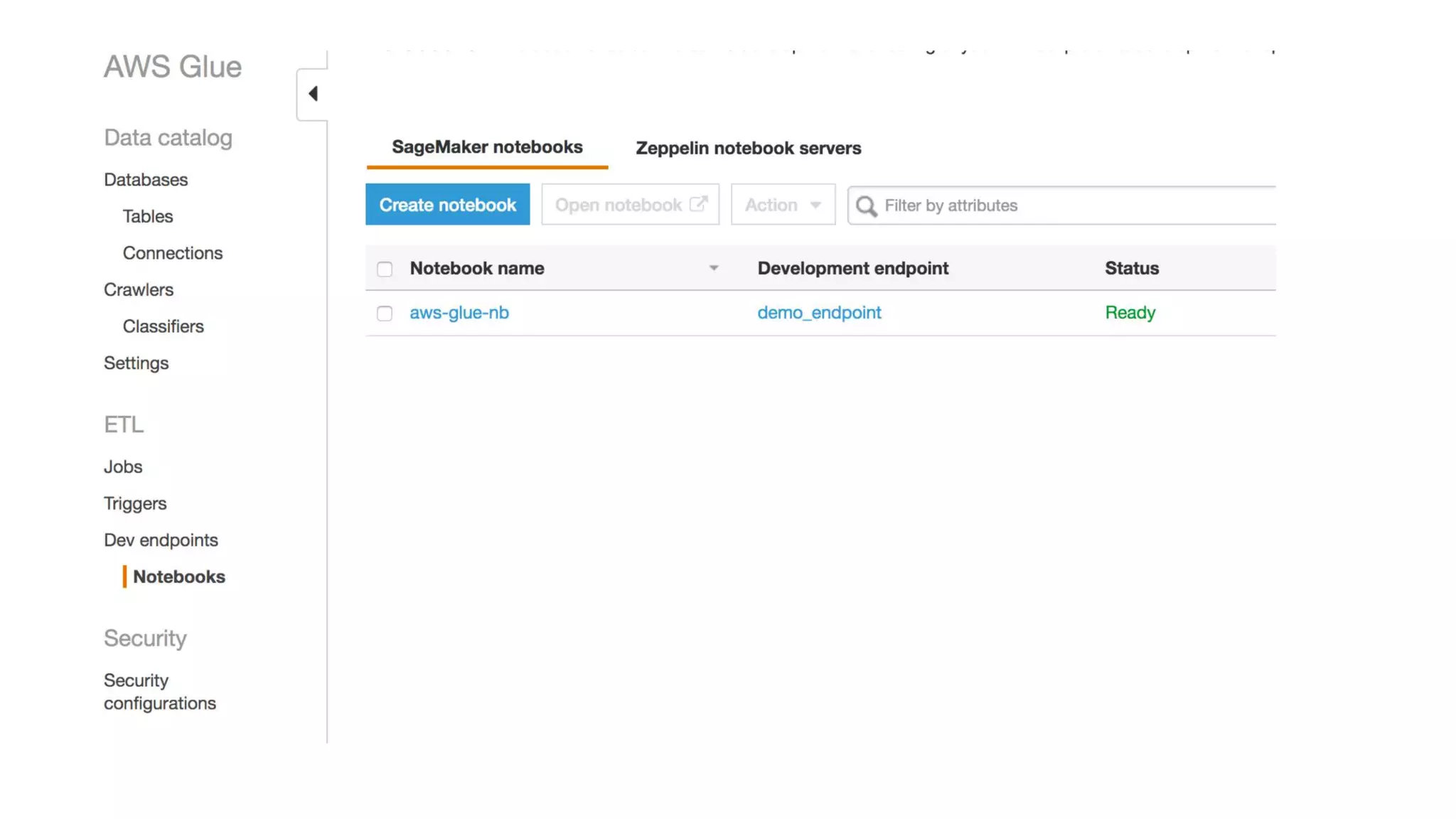Select Classifiers in the sidebar
This screenshot has height=819, width=1456.
pos(163,326)
